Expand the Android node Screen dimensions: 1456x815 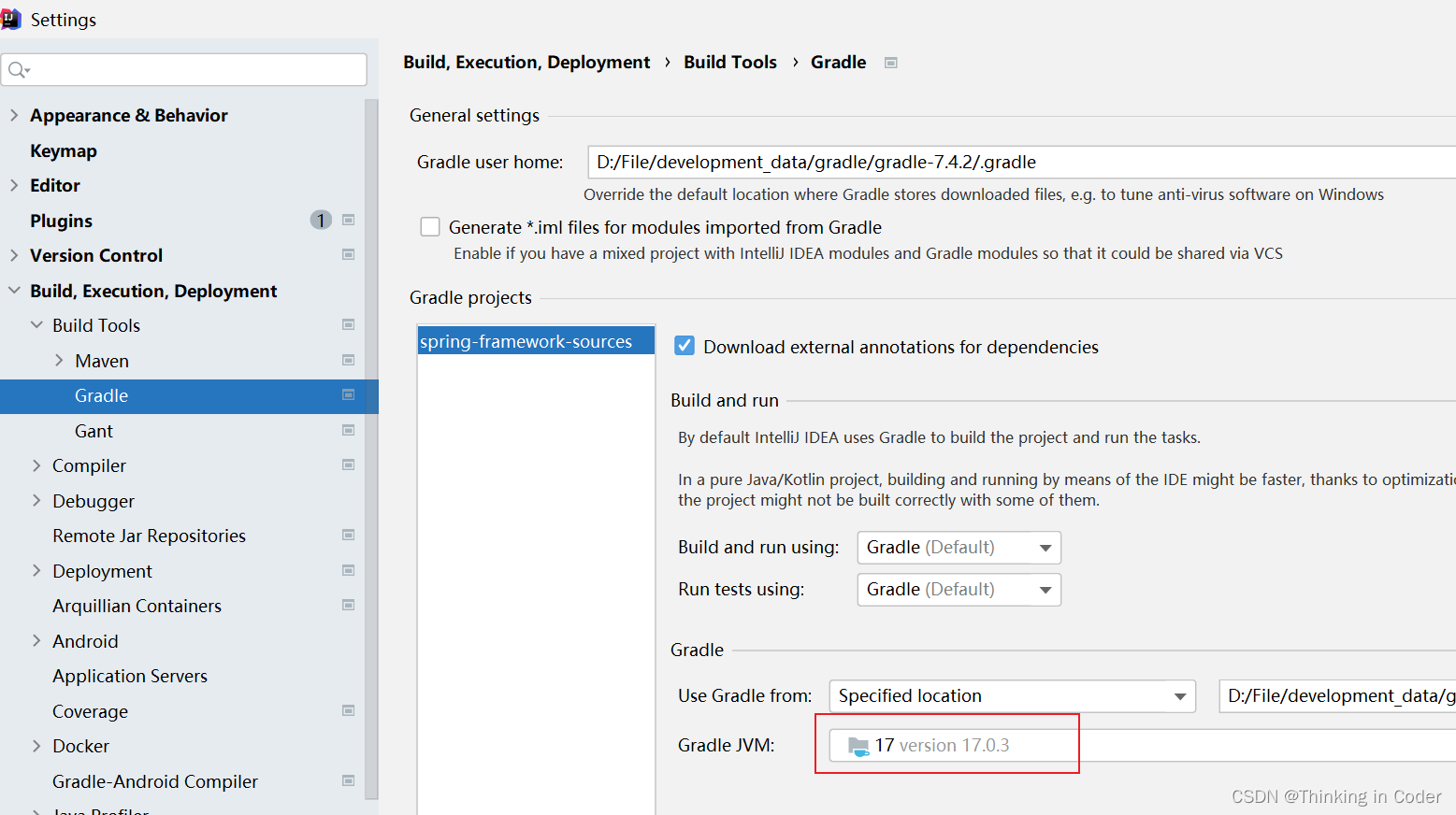coord(36,641)
